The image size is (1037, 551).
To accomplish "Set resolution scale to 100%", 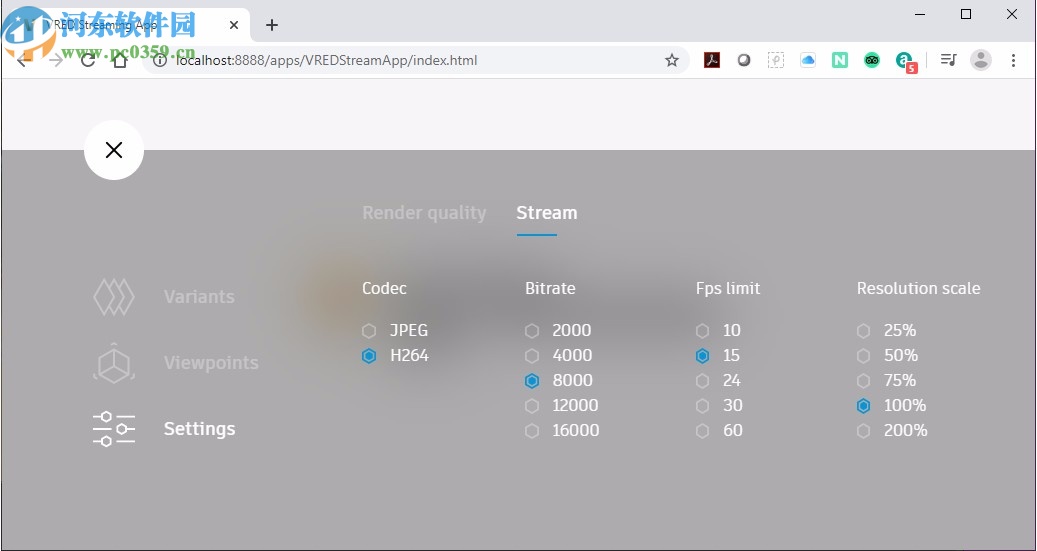I will coord(891,405).
